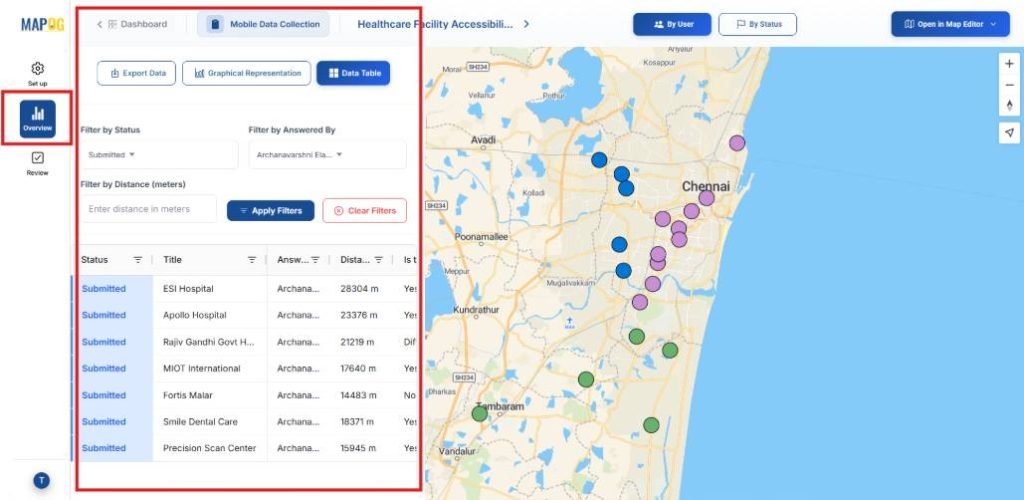Click green marker at Tambaram
Screen dimensions: 1024x500
480,413
